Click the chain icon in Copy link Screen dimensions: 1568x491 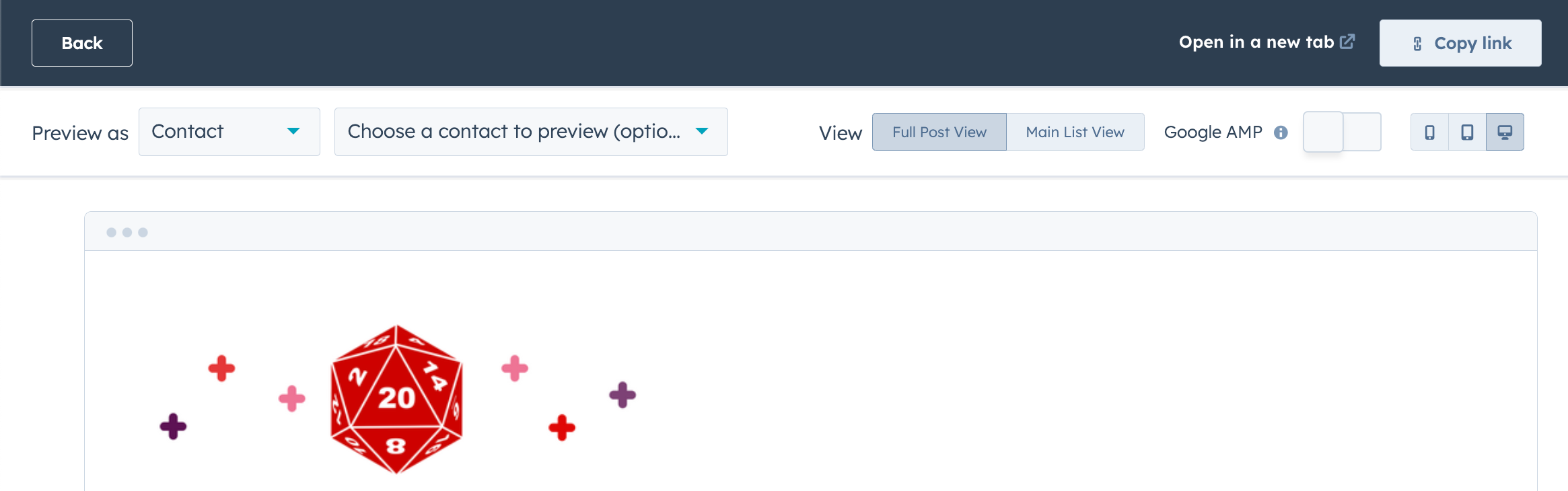click(x=1417, y=44)
